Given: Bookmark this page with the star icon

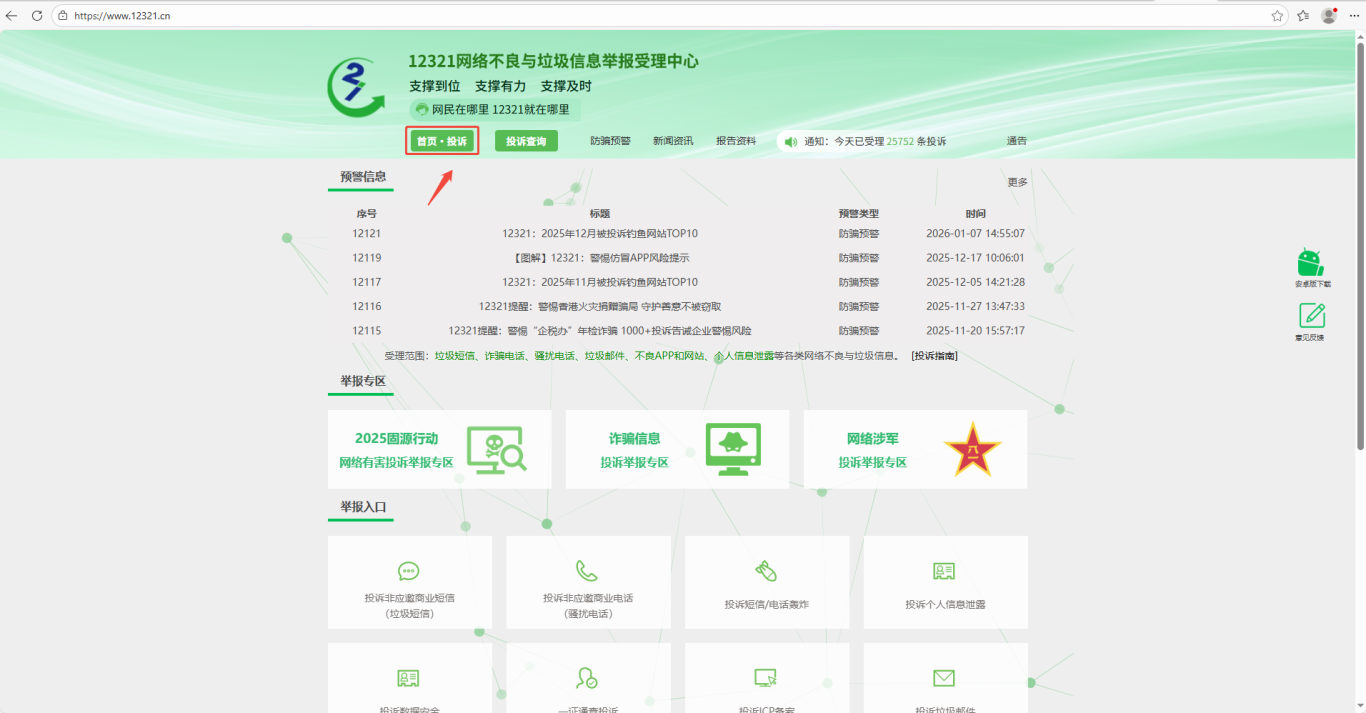Looking at the screenshot, I should (x=1277, y=16).
